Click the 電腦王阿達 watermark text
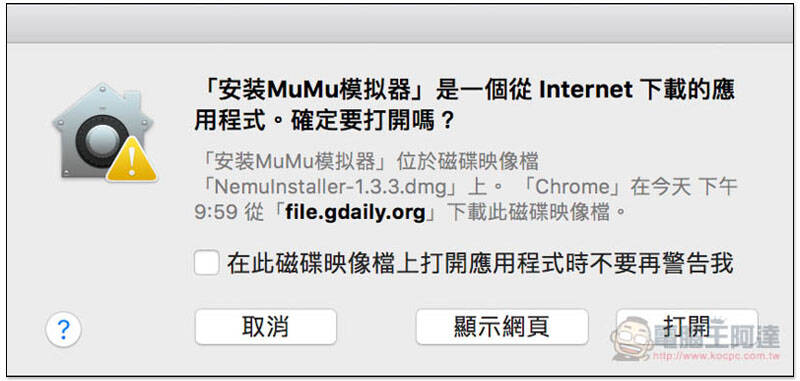Screen dimensions: 800x381 pos(717,337)
